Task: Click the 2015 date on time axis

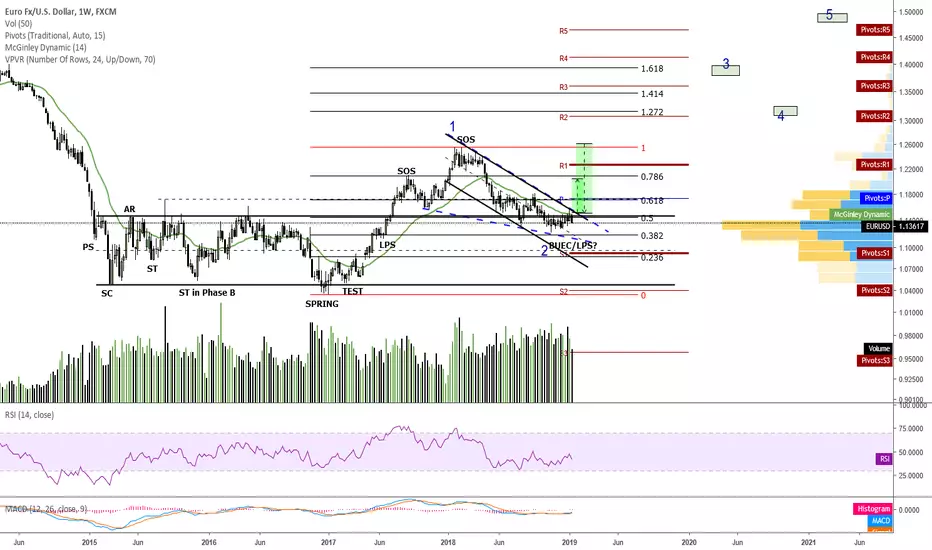Action: (x=89, y=542)
